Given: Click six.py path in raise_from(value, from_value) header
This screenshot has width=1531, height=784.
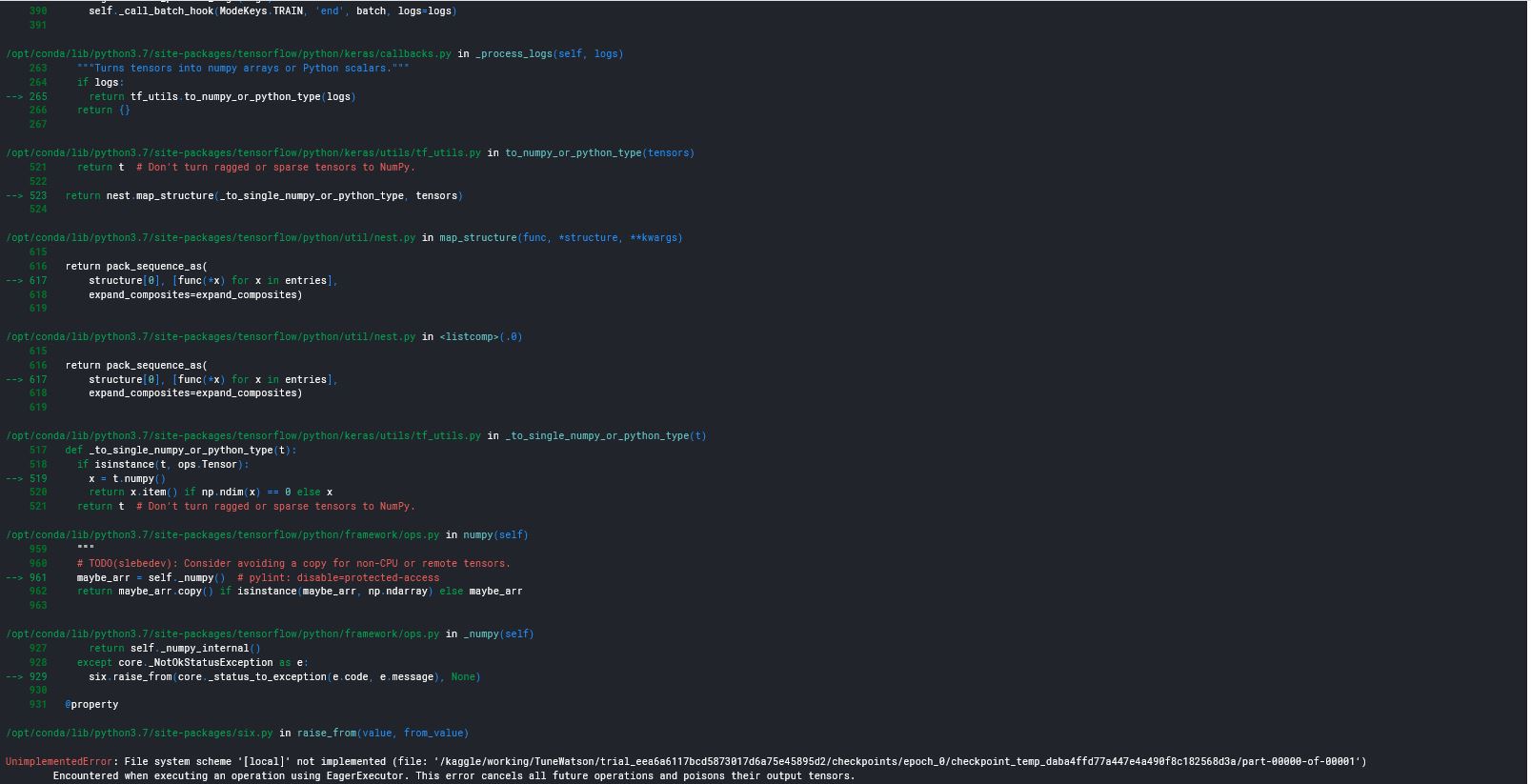Looking at the screenshot, I should pos(139,733).
